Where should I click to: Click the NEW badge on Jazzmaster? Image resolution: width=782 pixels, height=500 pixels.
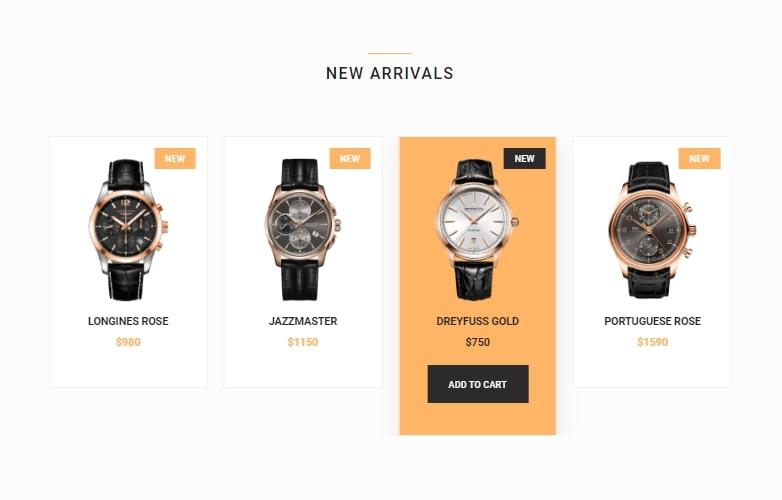click(350, 159)
